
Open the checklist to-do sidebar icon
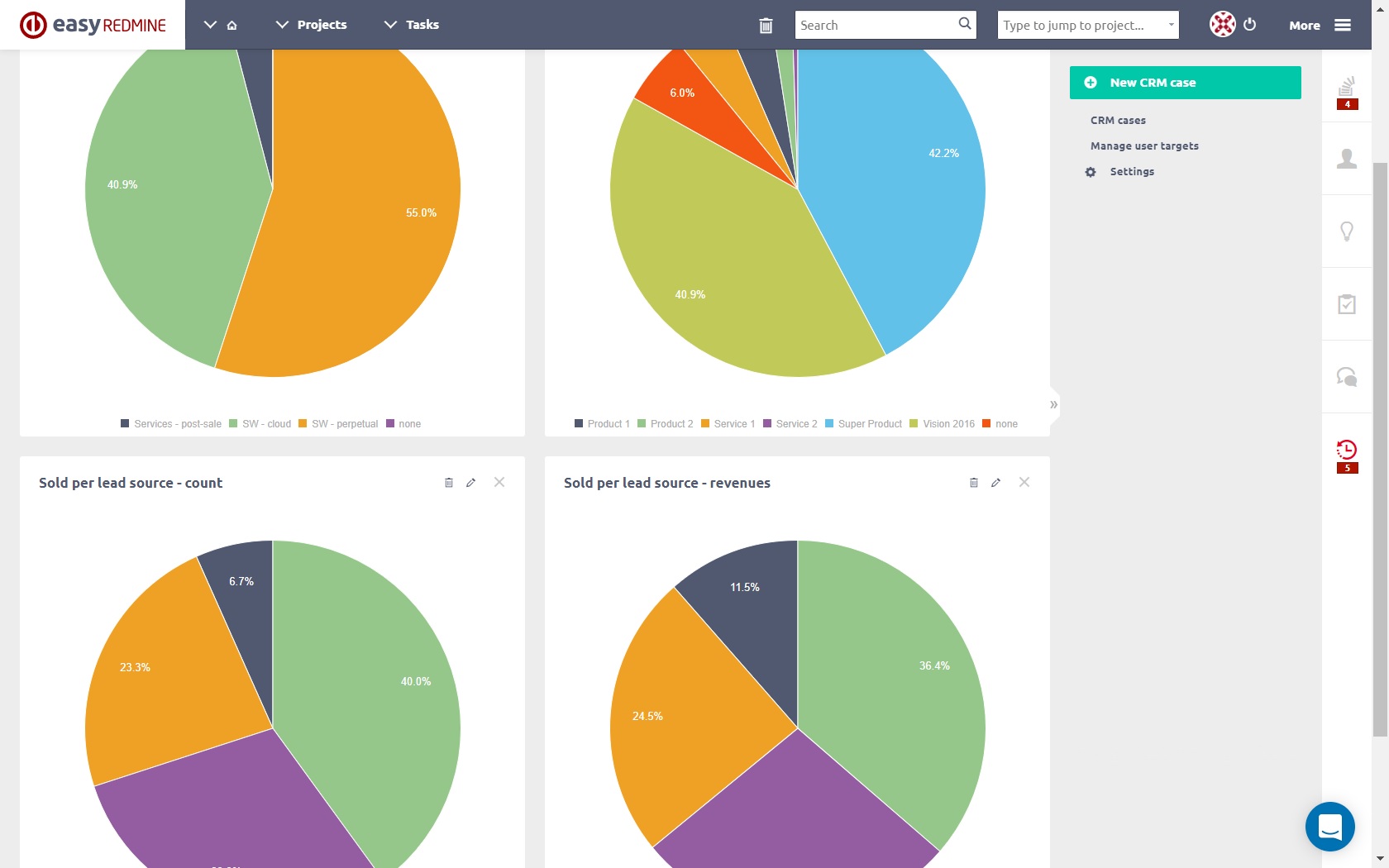click(x=1346, y=304)
